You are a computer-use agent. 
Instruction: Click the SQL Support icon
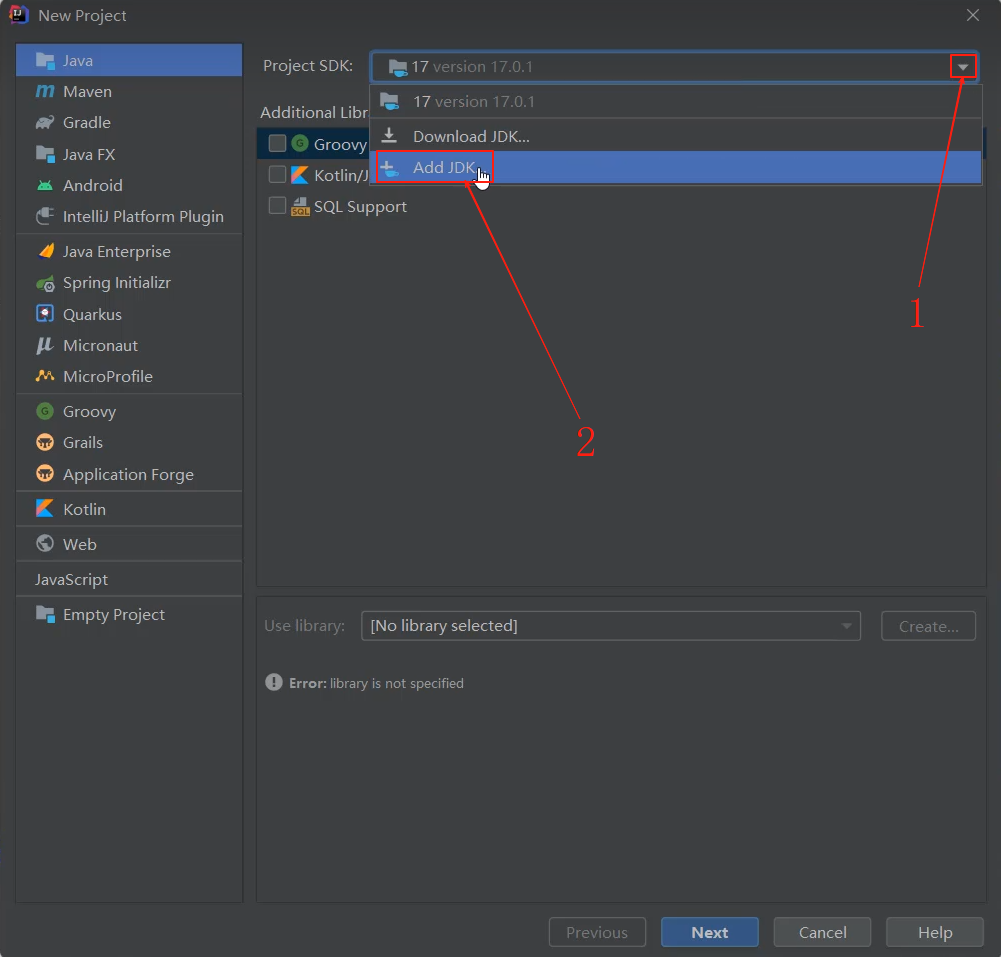coord(300,206)
